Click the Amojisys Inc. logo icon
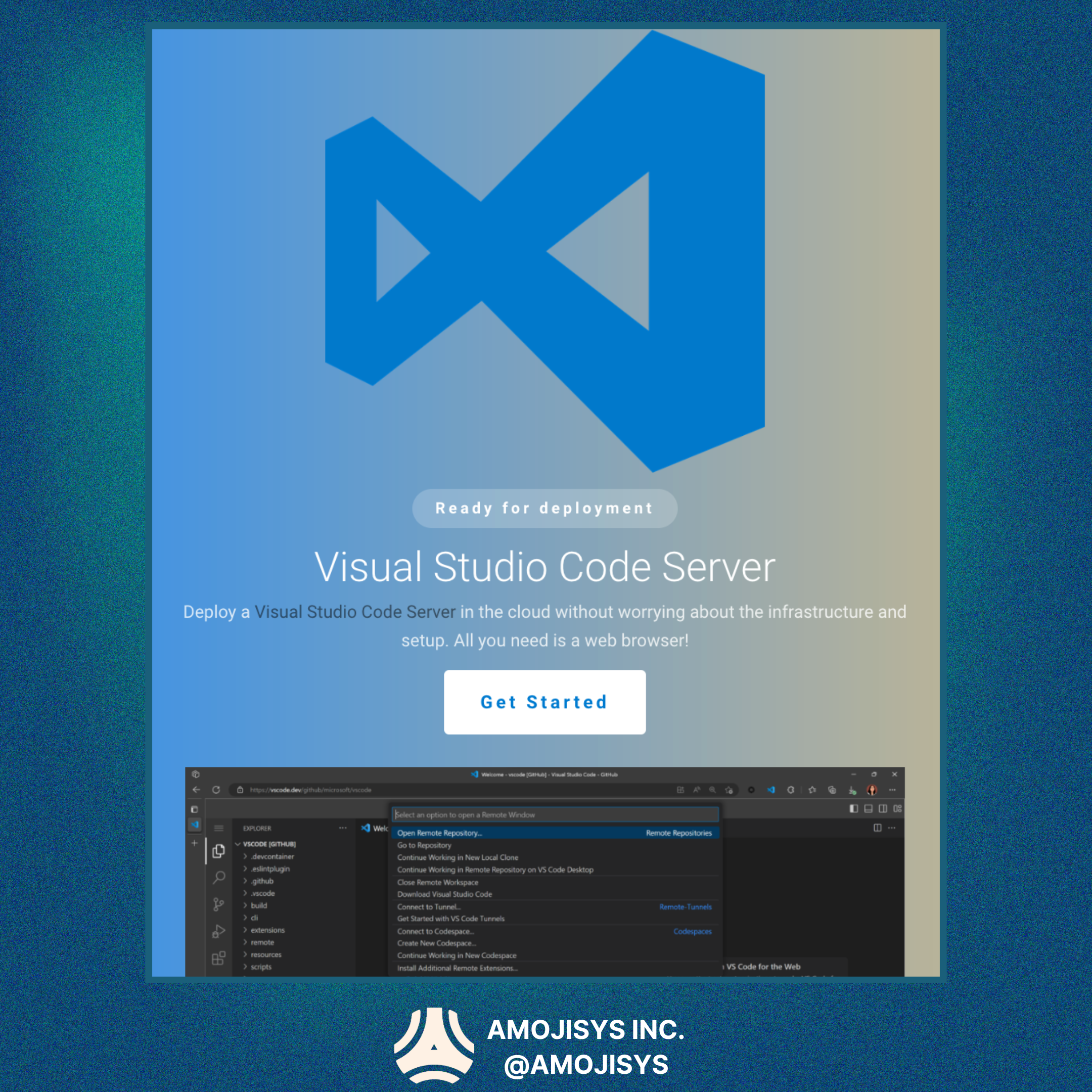 click(434, 1045)
